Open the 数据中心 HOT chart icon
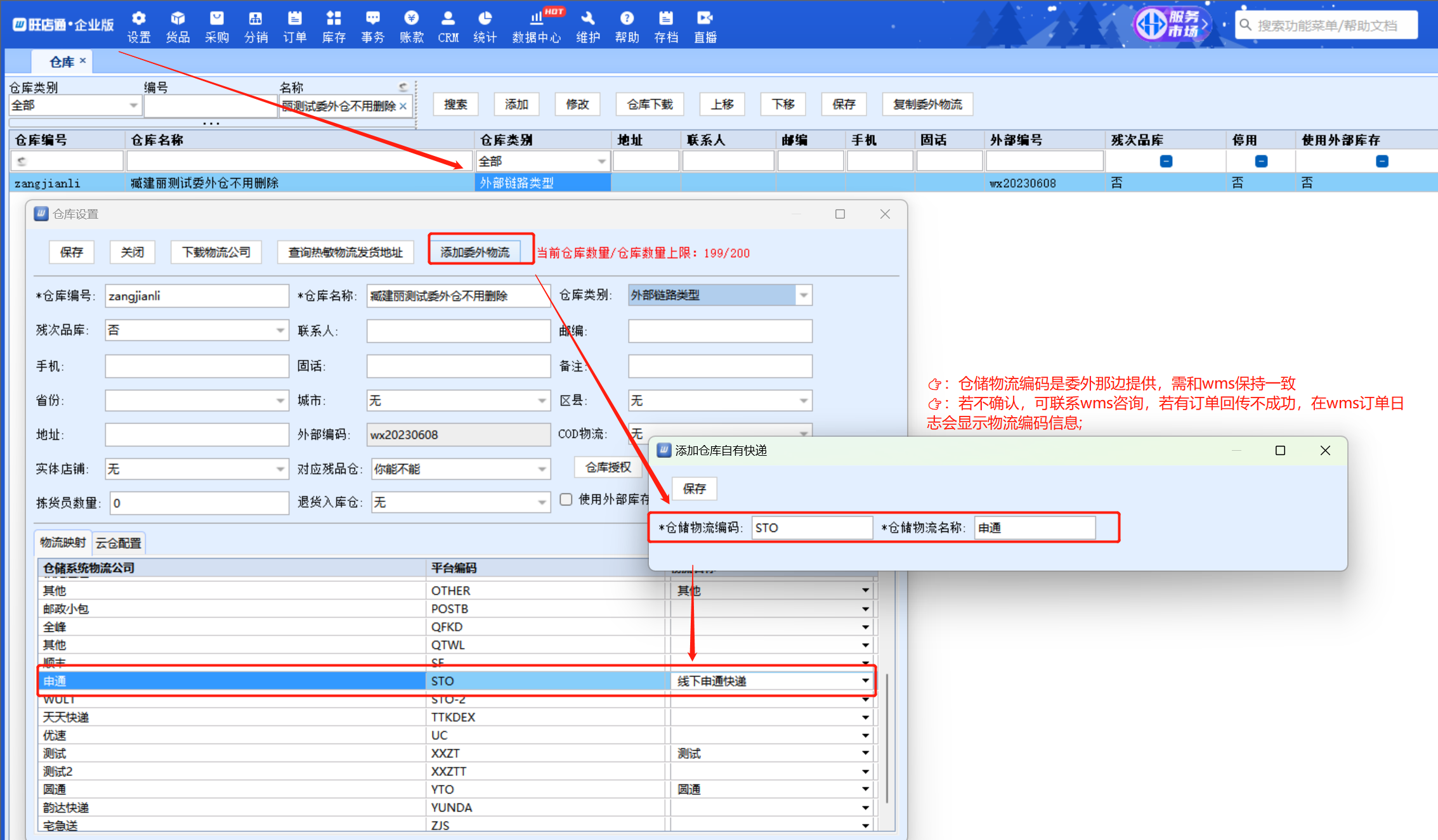Screen dimensions: 1438x840 coord(537,19)
